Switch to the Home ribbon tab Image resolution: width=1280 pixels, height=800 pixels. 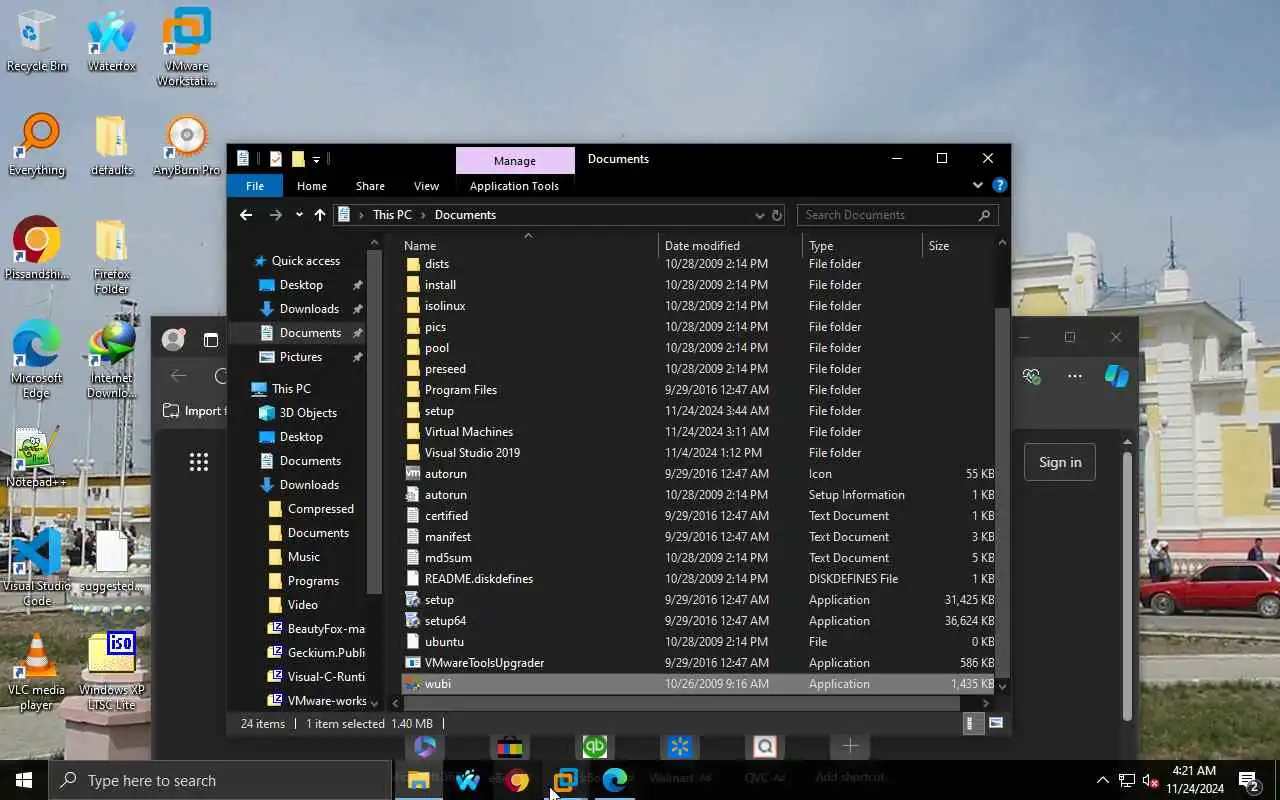312,186
